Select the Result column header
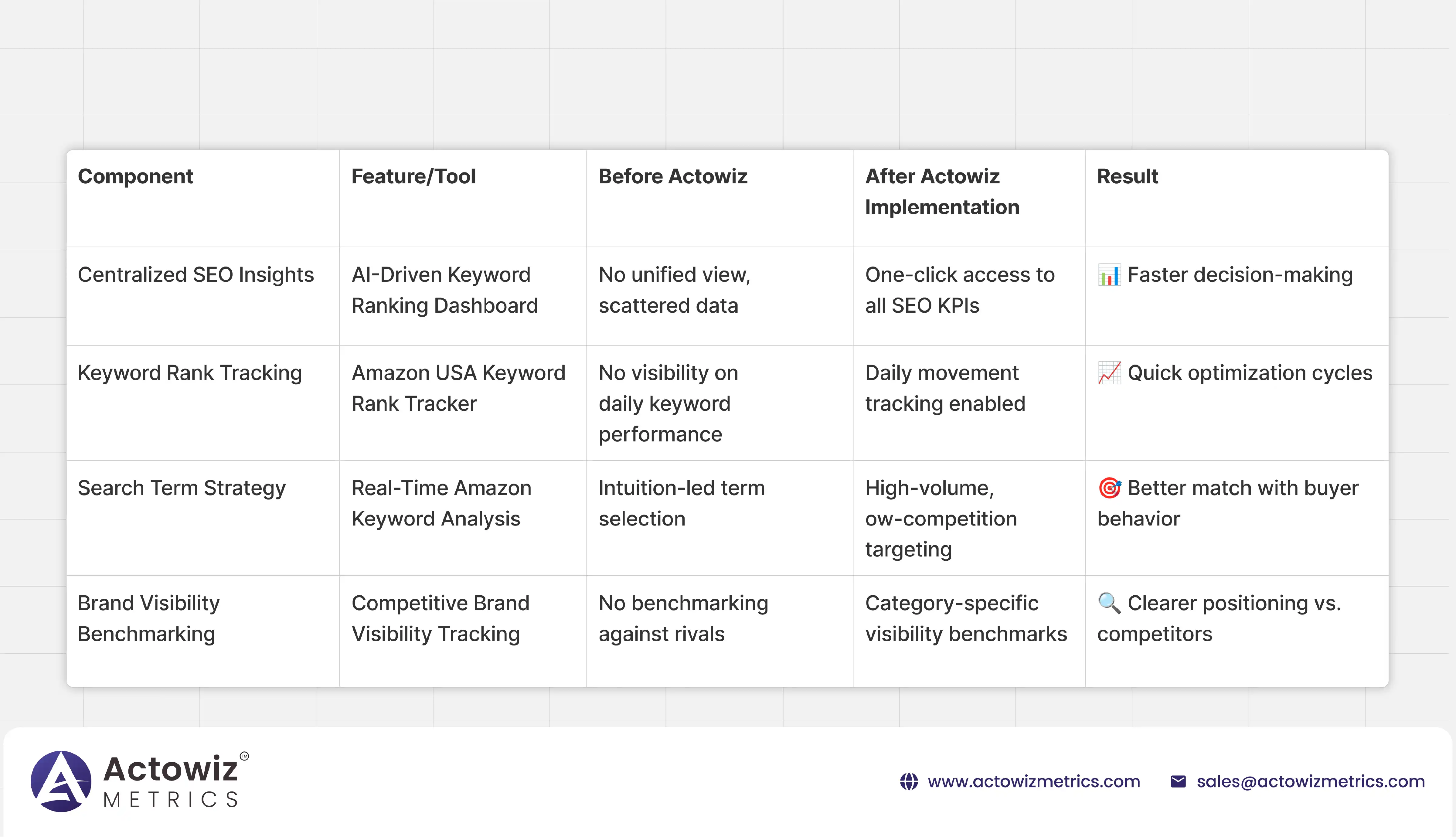Viewport: 1456px width, 837px height. coord(1127,176)
